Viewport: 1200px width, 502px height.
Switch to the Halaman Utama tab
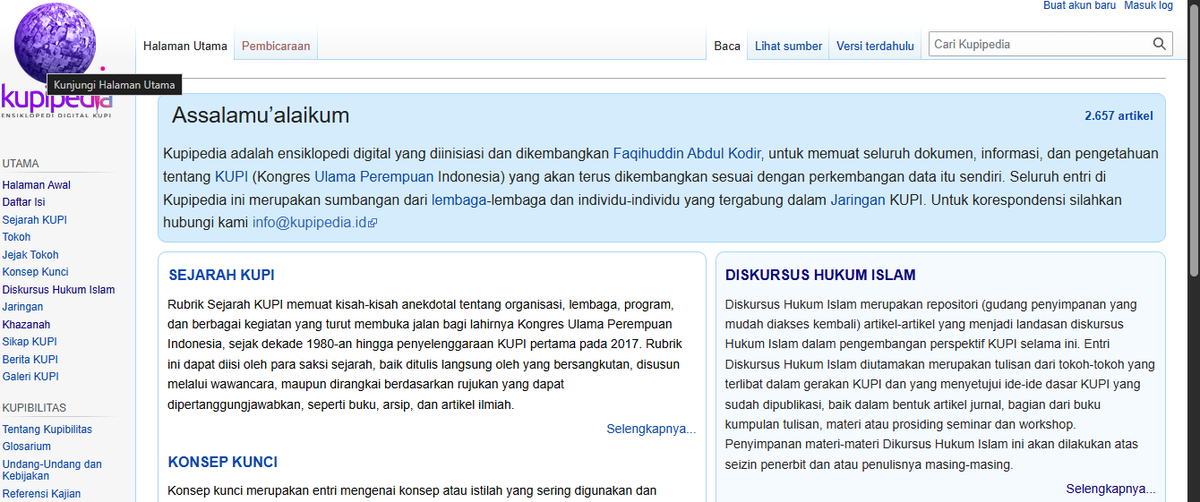(185, 46)
